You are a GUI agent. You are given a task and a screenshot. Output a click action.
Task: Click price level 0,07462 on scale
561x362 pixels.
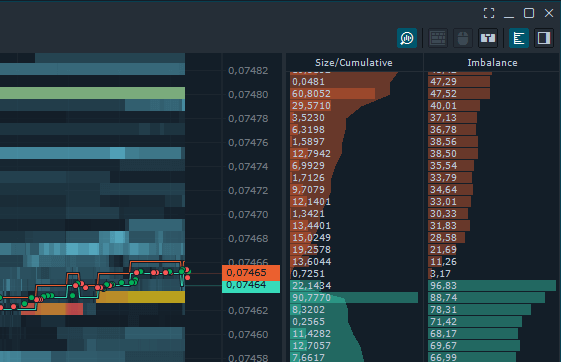[x=248, y=310]
